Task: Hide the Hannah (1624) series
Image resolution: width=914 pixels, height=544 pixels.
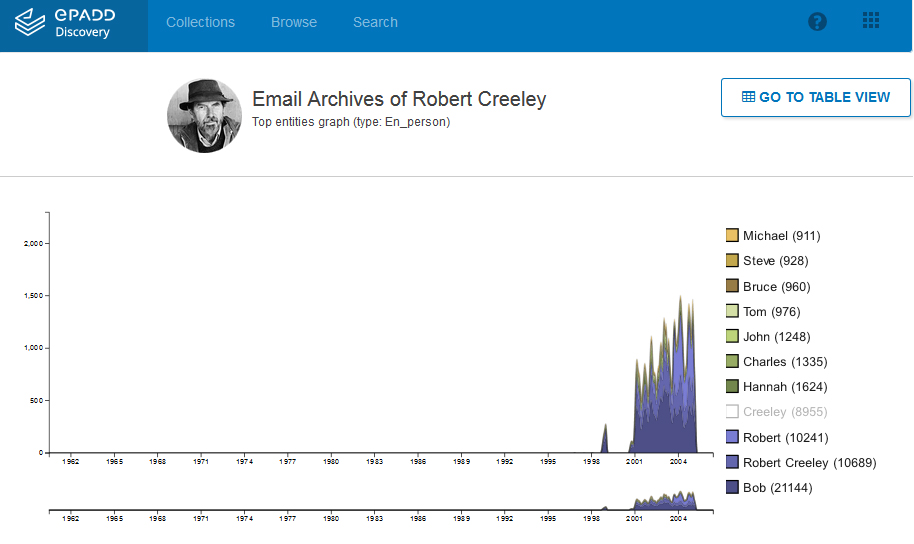Action: point(732,387)
